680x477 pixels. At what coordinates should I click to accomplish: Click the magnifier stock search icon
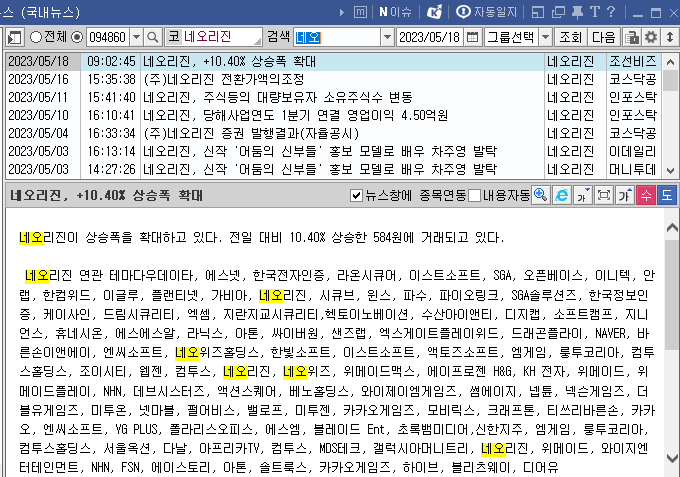coord(153,37)
